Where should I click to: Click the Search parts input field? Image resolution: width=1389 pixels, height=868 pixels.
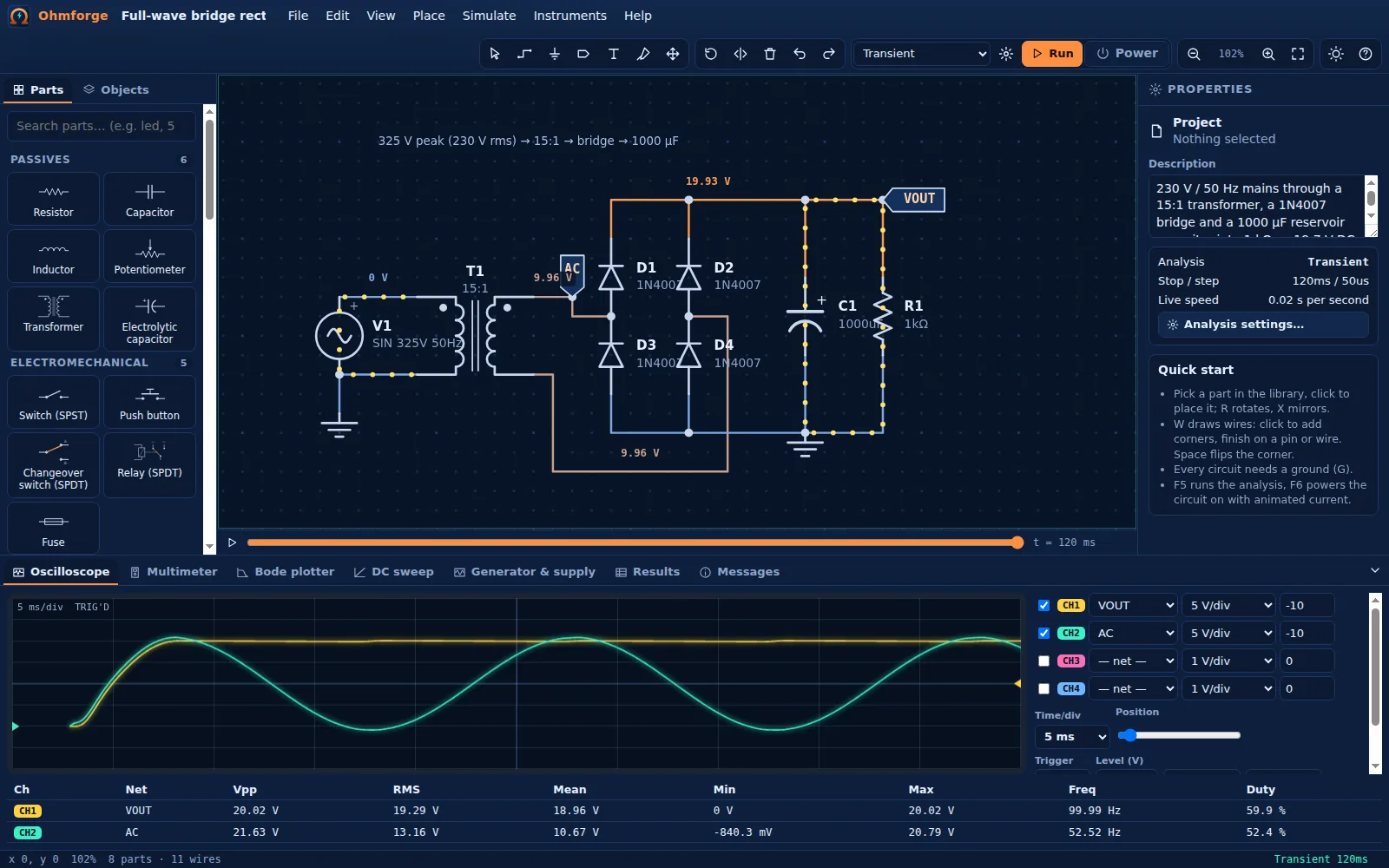pos(101,126)
